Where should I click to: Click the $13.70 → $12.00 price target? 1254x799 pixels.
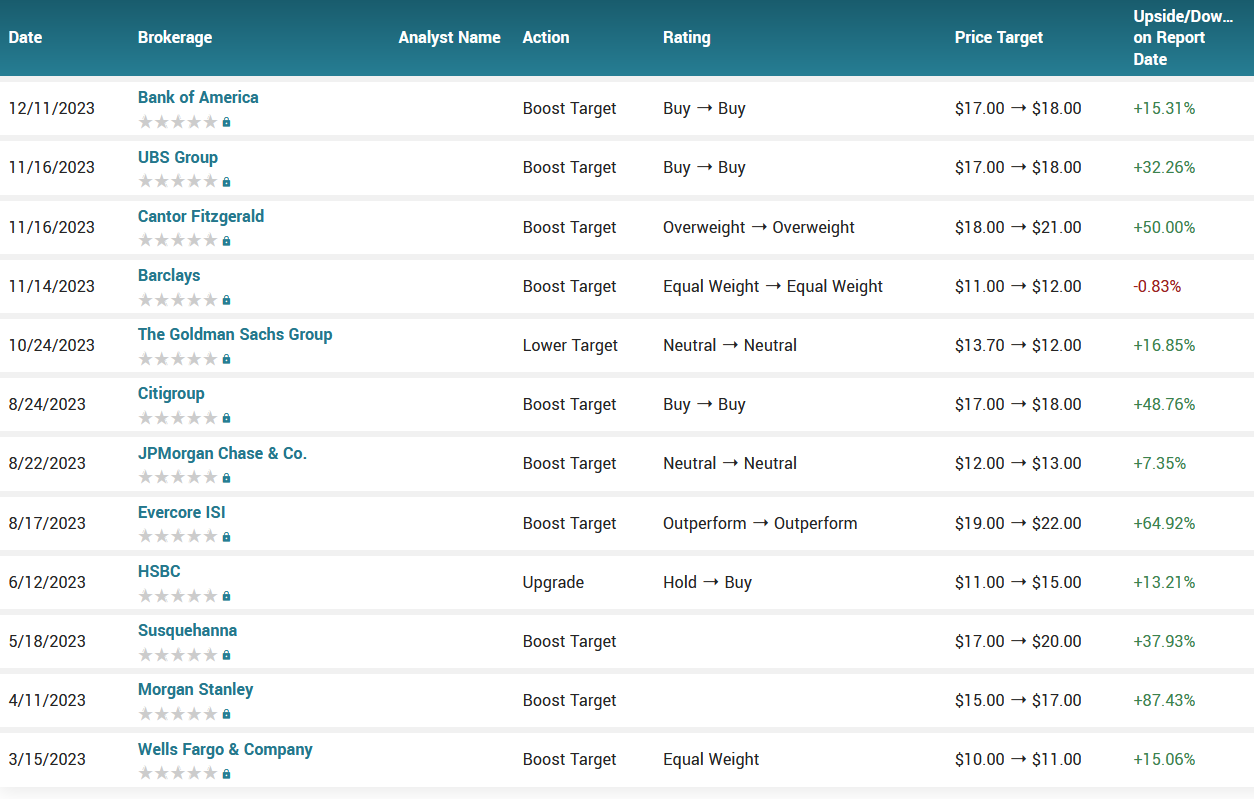point(1018,345)
